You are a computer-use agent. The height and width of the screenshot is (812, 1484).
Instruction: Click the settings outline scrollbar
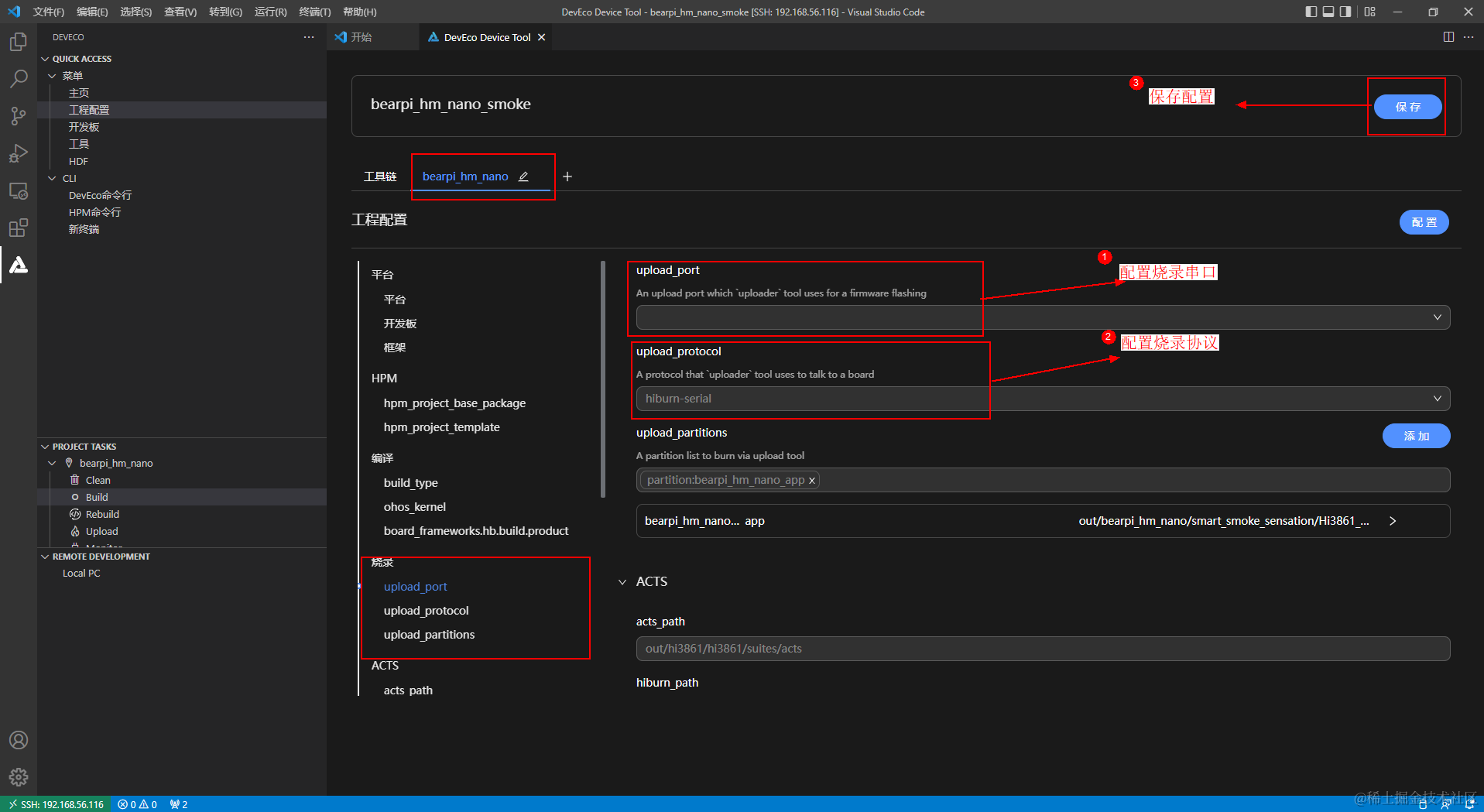point(603,379)
